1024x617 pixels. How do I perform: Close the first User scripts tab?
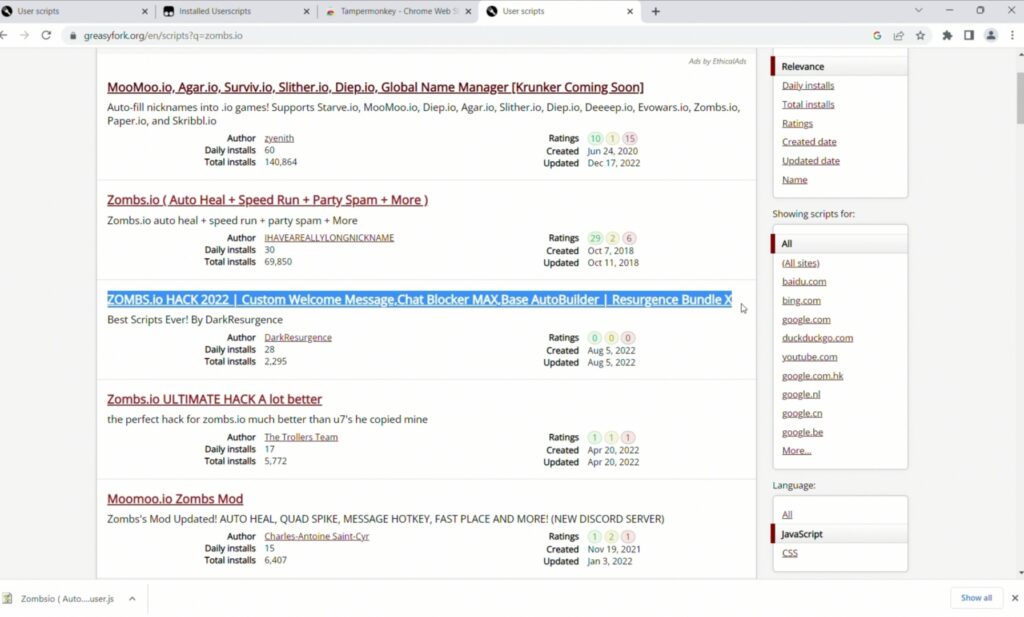[145, 11]
